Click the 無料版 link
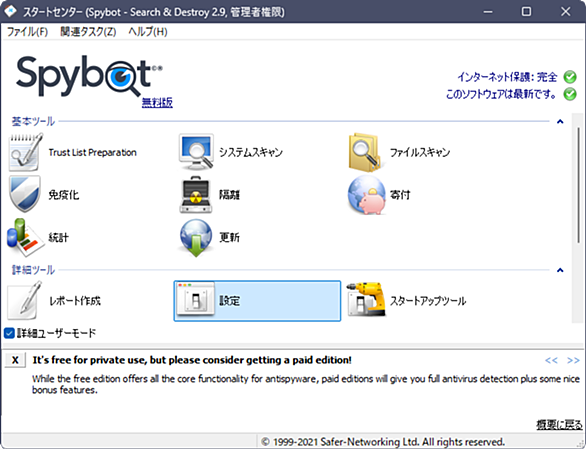The width and height of the screenshot is (586, 449). pos(157,102)
